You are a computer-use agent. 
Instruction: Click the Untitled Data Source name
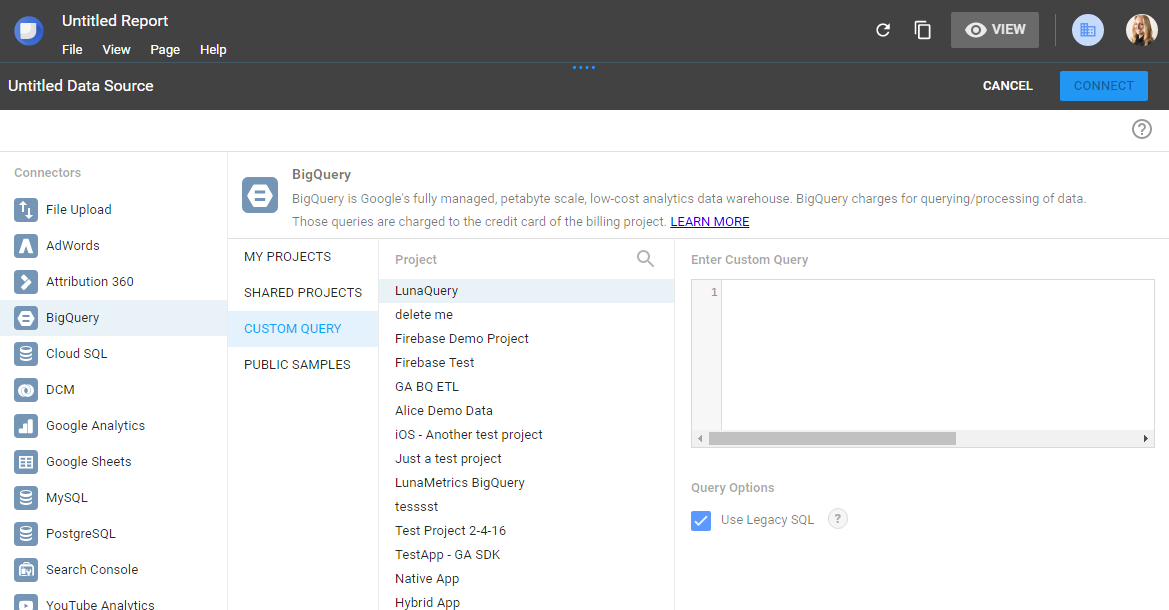coord(81,86)
